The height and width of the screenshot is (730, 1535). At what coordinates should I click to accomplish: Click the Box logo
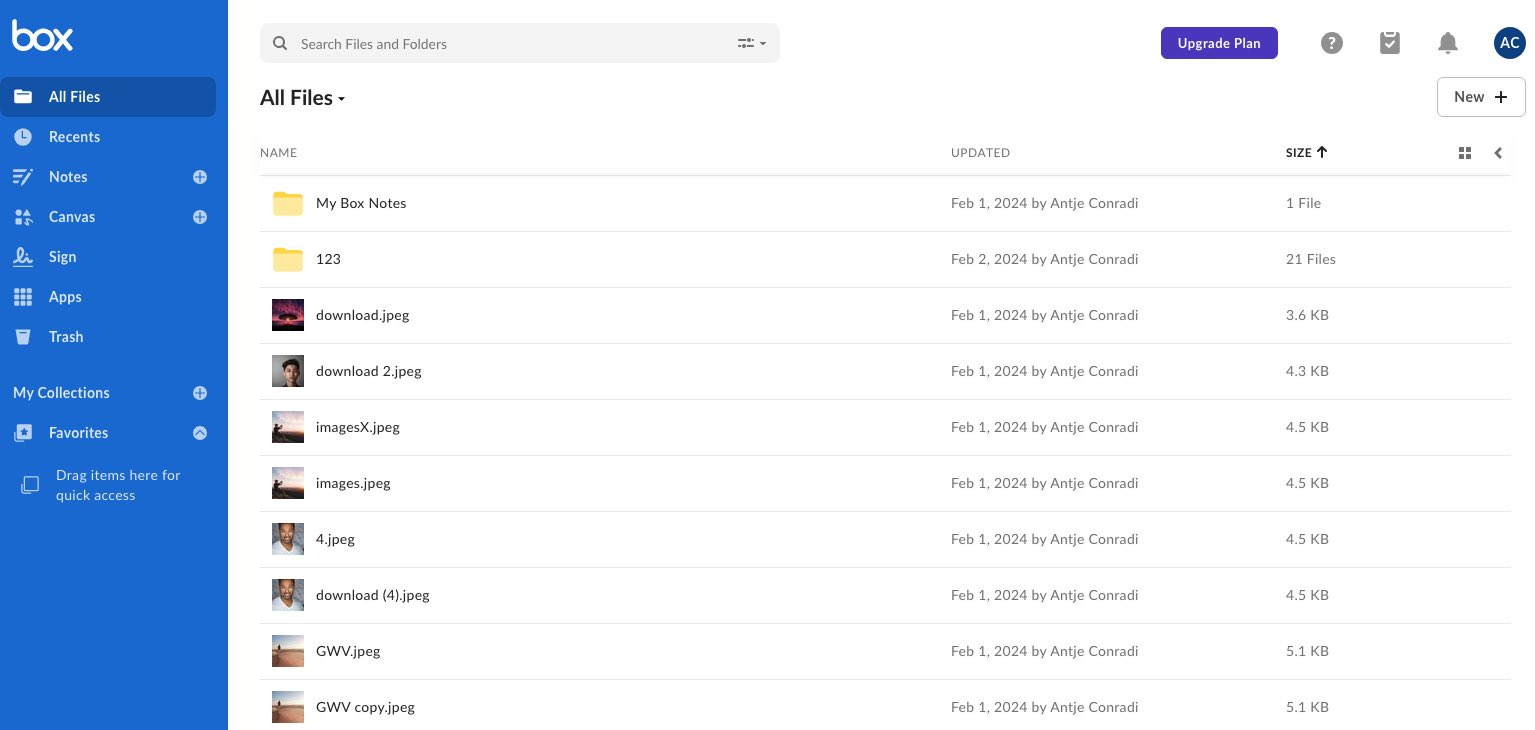pyautogui.click(x=42, y=35)
